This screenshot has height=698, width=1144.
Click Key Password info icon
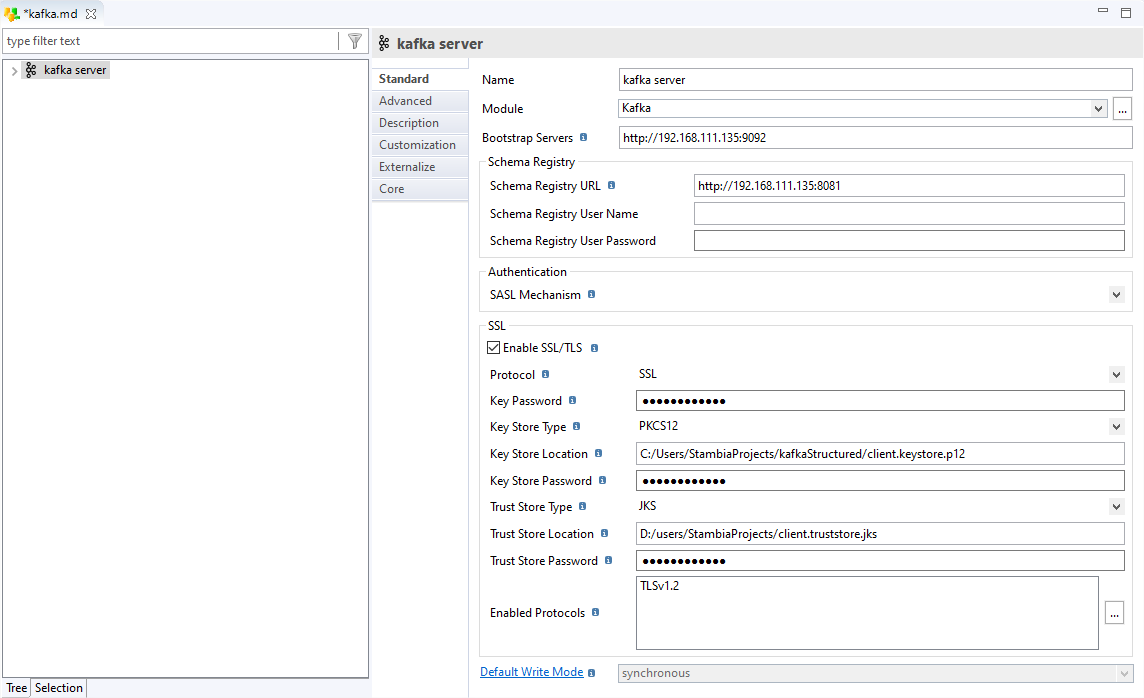point(573,400)
